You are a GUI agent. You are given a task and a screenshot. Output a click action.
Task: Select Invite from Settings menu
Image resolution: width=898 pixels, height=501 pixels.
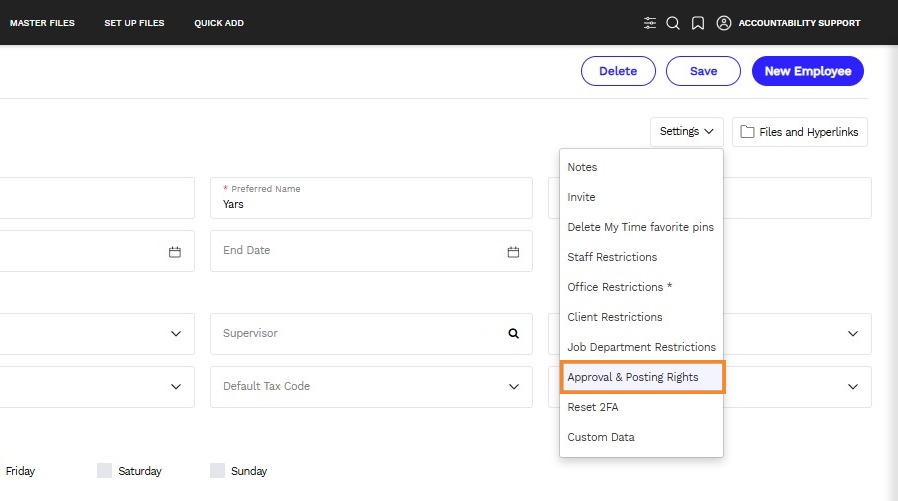641,197
